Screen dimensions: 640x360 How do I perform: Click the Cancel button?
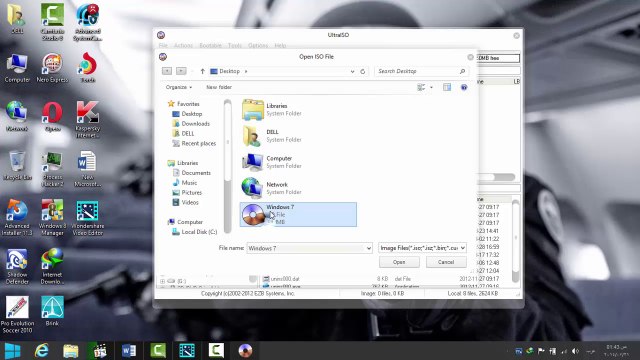(446, 262)
